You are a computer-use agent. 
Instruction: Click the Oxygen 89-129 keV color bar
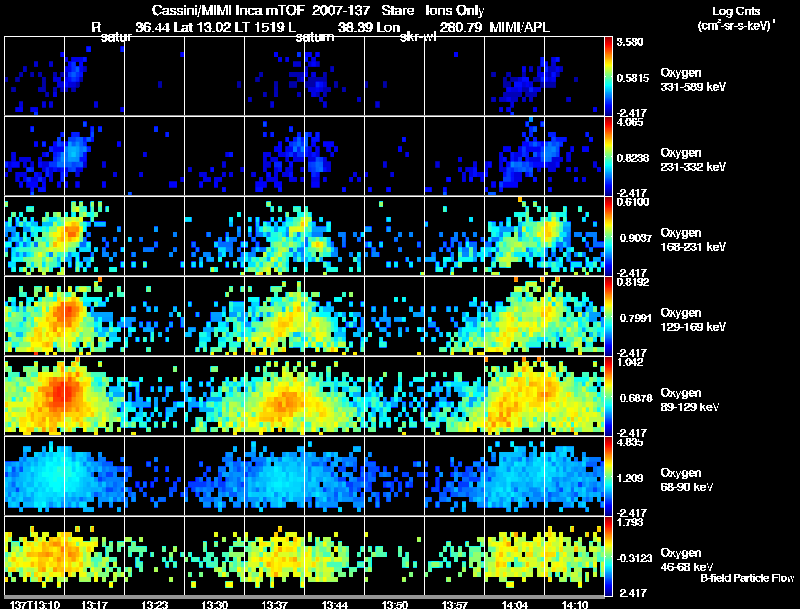tap(608, 396)
